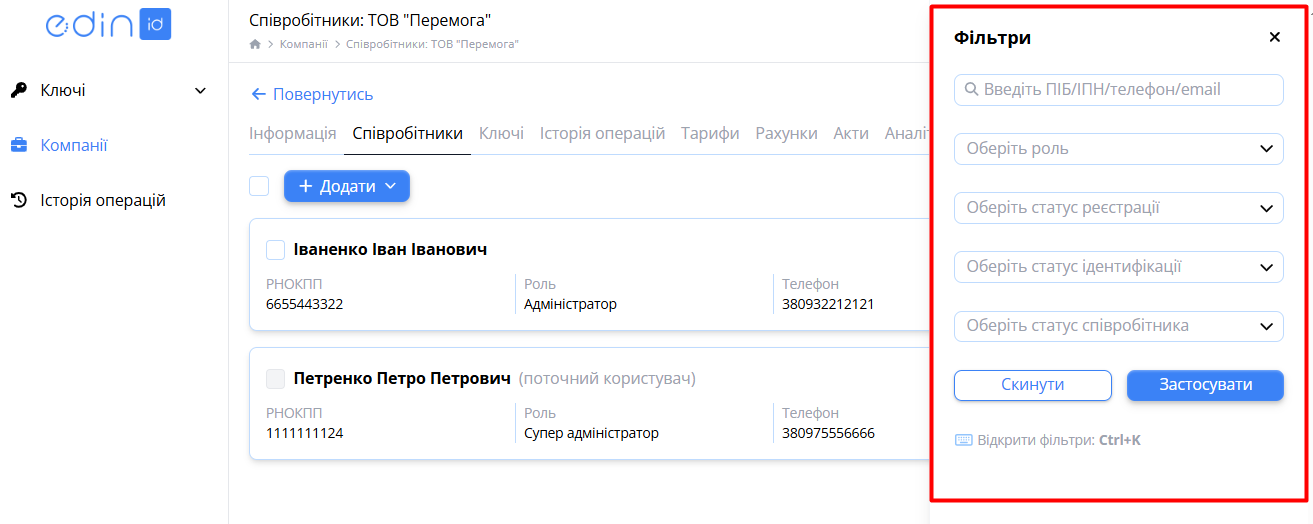The height and width of the screenshot is (524, 1313).
Task: Open the Оберіть роль dropdown
Action: click(x=1119, y=149)
